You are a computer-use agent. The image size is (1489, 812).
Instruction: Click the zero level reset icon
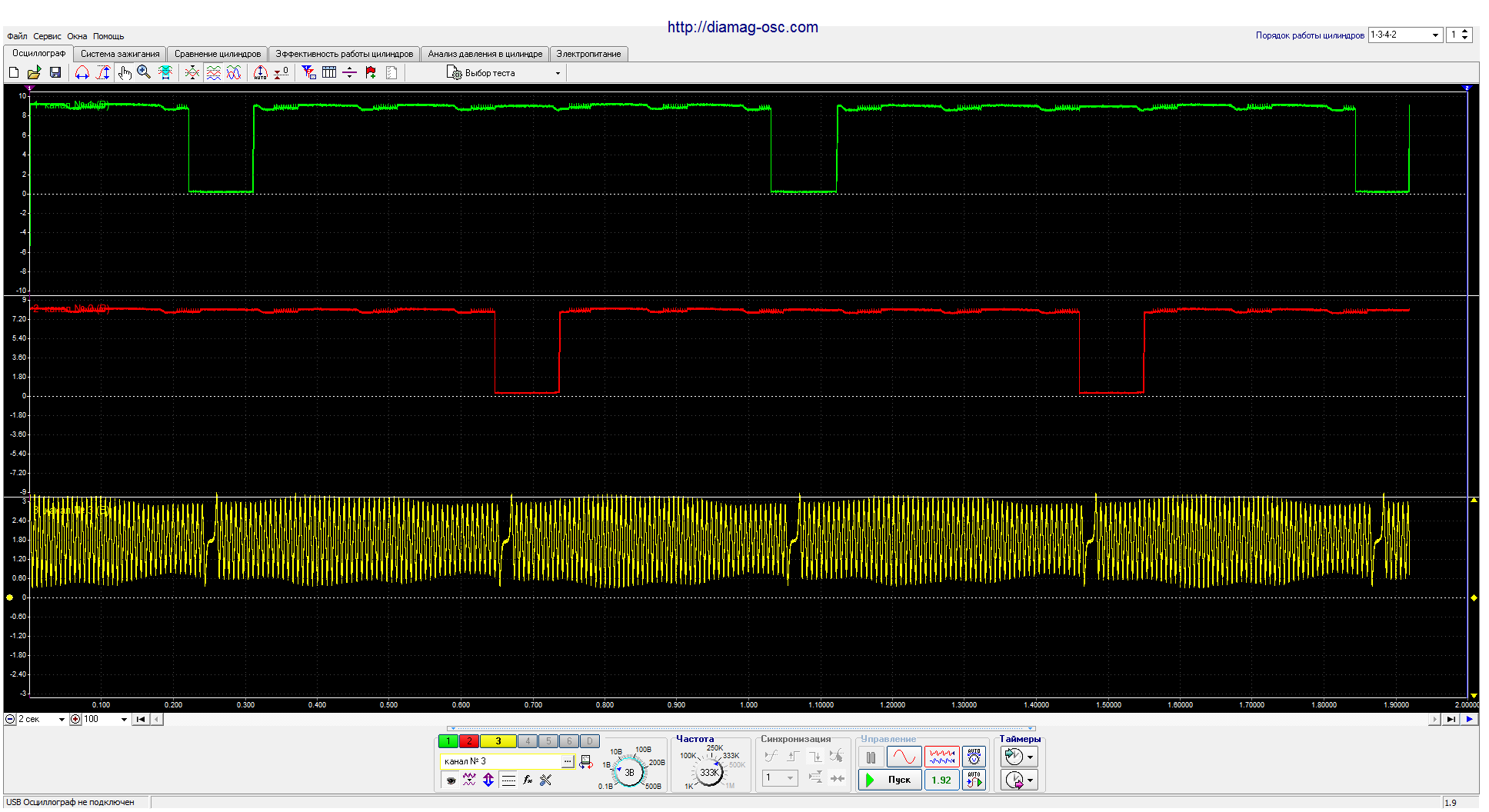(281, 72)
